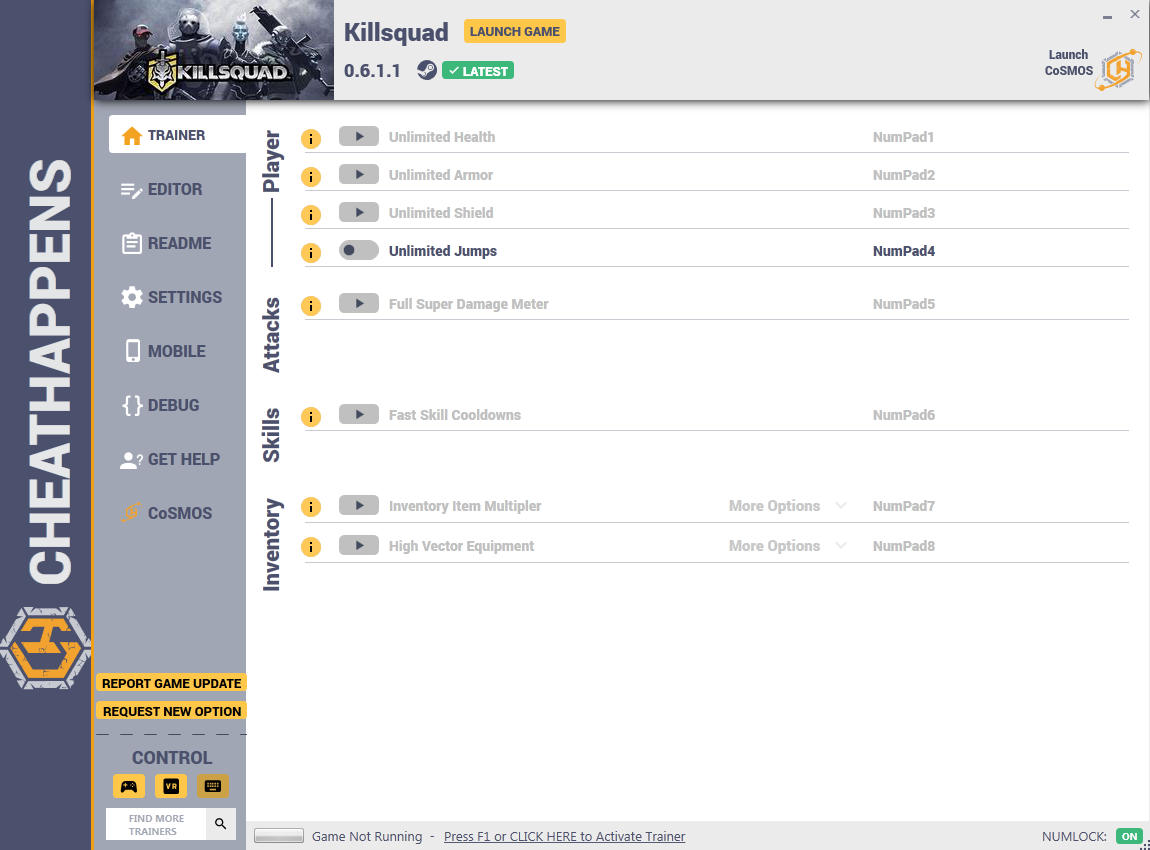Click the NumPad7 hotkey label

[x=904, y=506]
